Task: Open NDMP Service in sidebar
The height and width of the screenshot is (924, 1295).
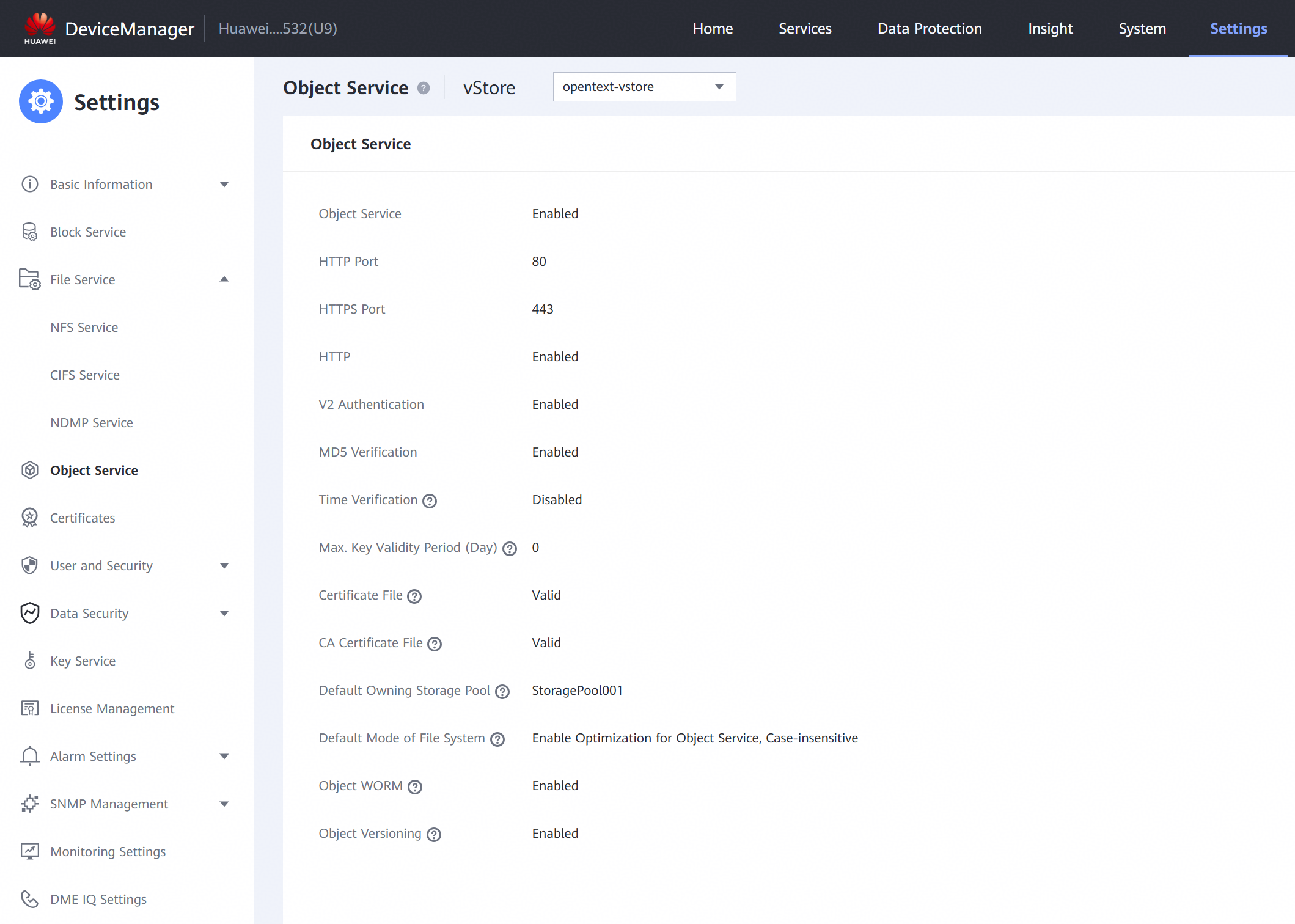Action: [92, 422]
